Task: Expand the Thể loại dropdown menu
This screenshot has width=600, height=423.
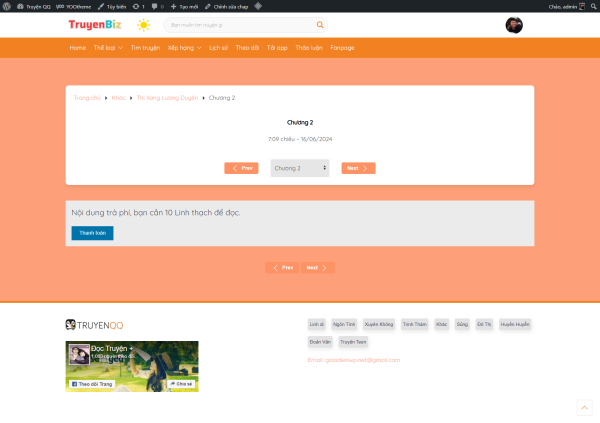Action: click(108, 48)
